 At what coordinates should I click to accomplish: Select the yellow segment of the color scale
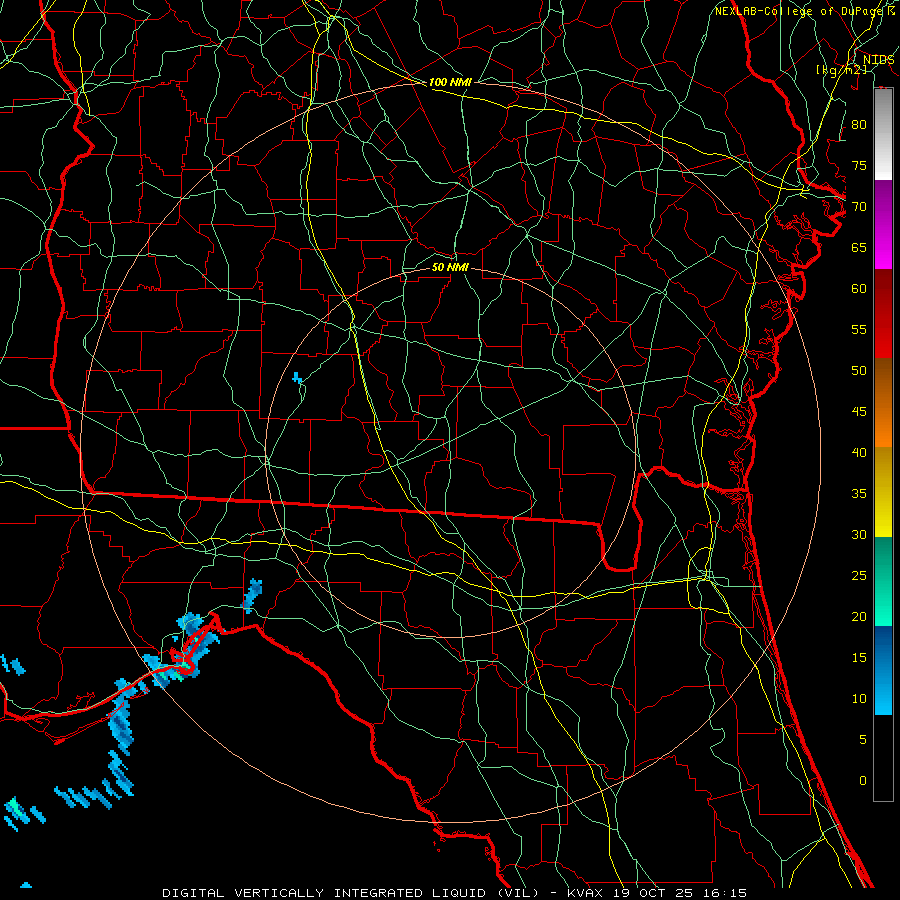pyautogui.click(x=883, y=492)
